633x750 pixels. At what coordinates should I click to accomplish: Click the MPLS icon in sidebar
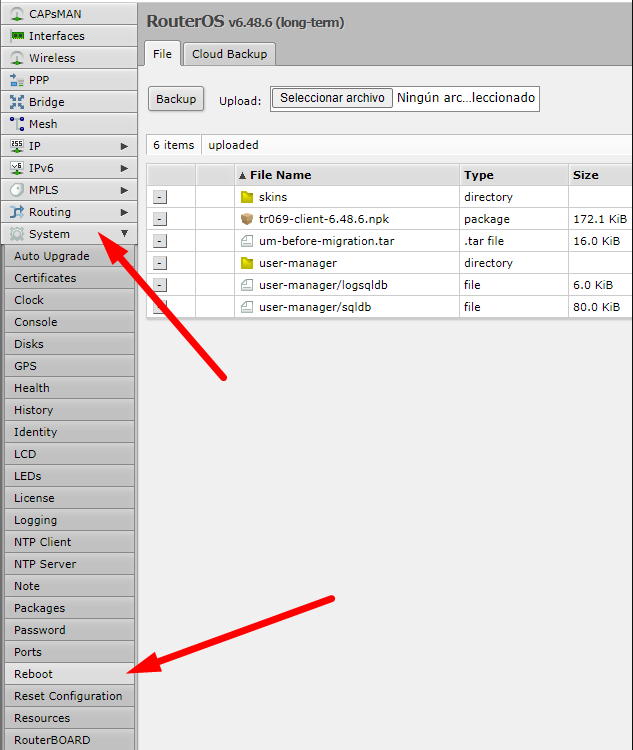17,190
